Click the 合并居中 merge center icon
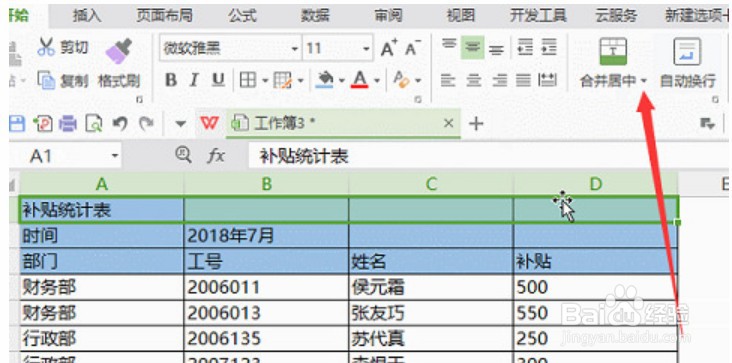This screenshot has height=363, width=732. (612, 51)
